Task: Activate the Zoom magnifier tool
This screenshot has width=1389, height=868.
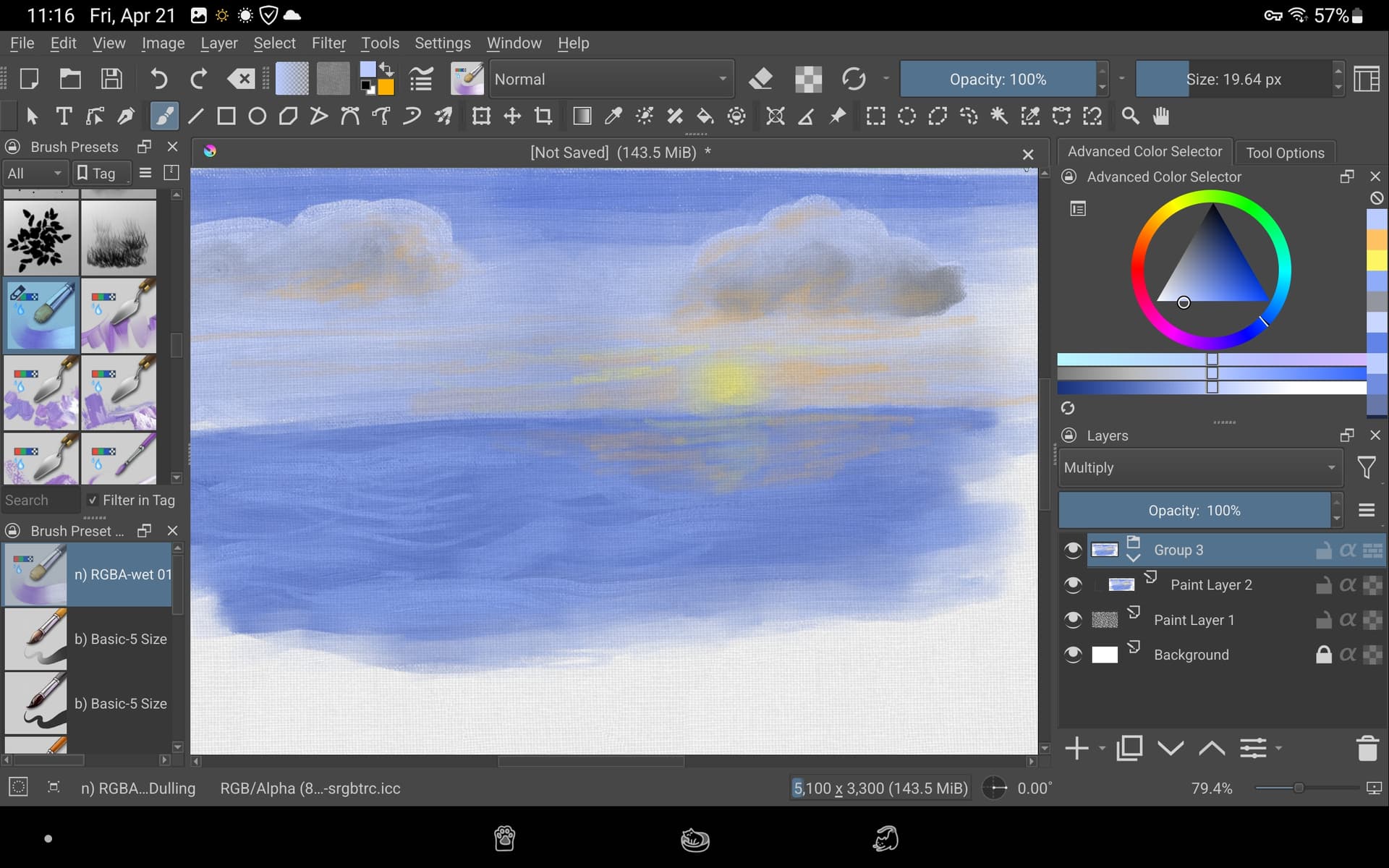Action: [x=1130, y=116]
